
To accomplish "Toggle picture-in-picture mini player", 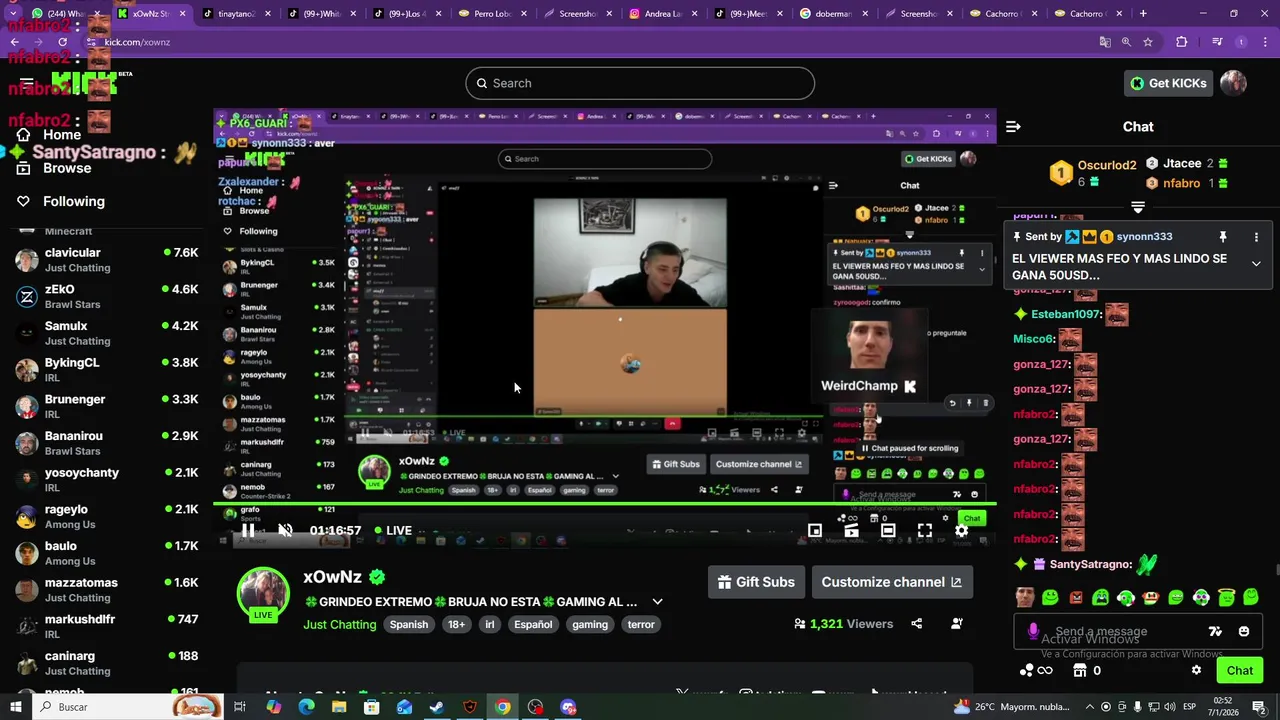I will 815,531.
